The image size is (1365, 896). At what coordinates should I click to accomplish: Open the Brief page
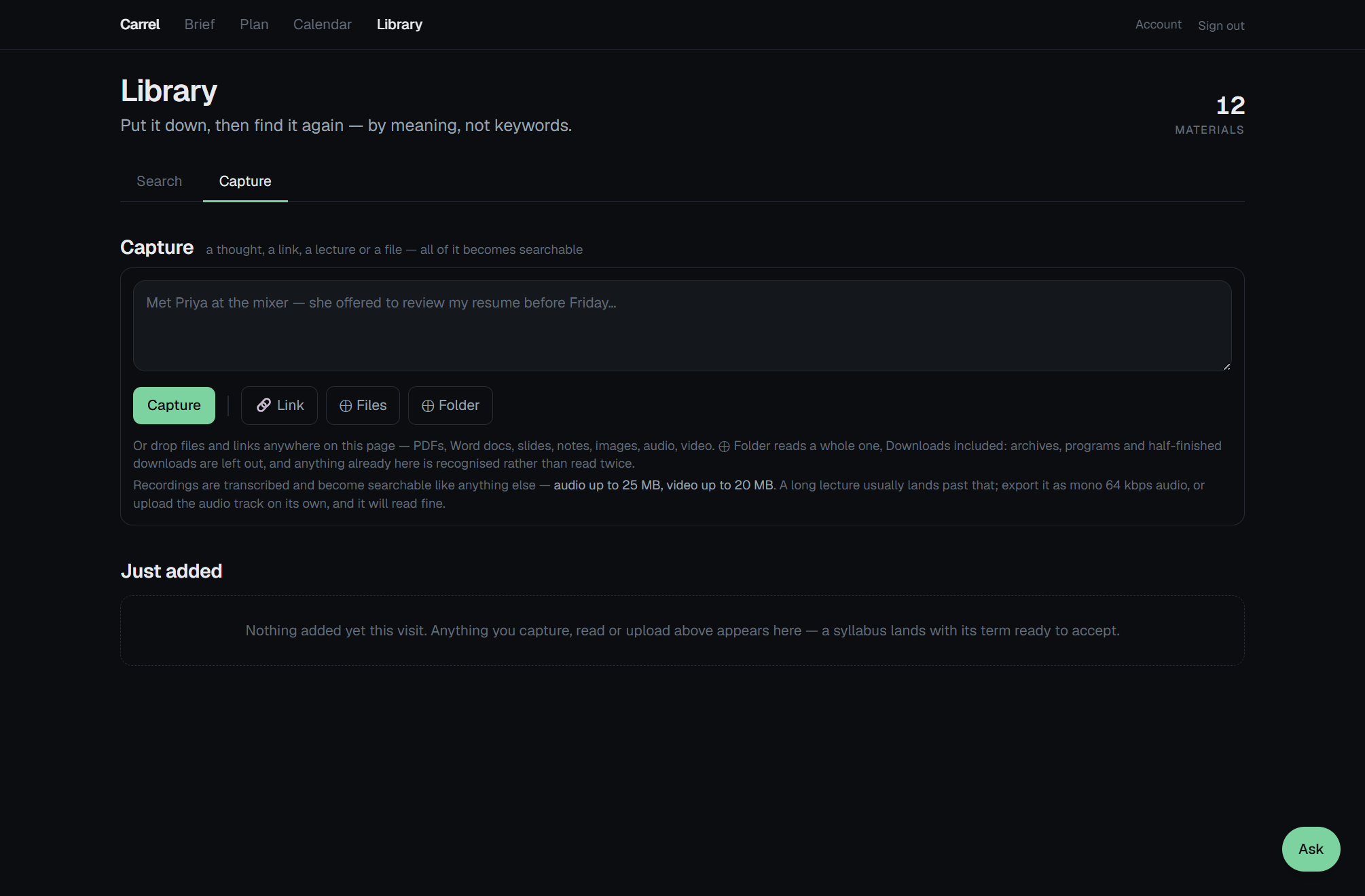(x=200, y=24)
